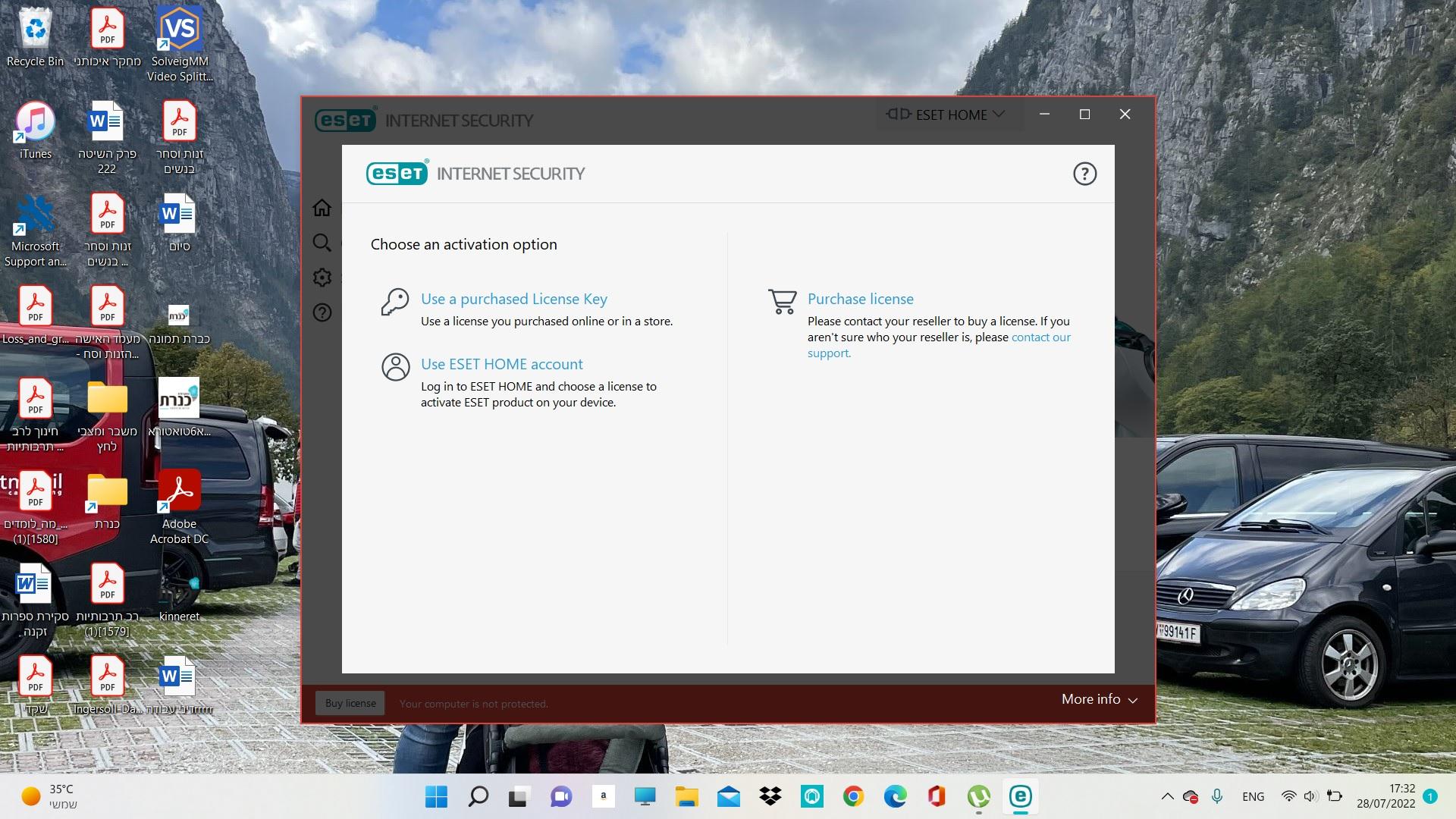Open the clock showing 17:32

click(x=1385, y=796)
